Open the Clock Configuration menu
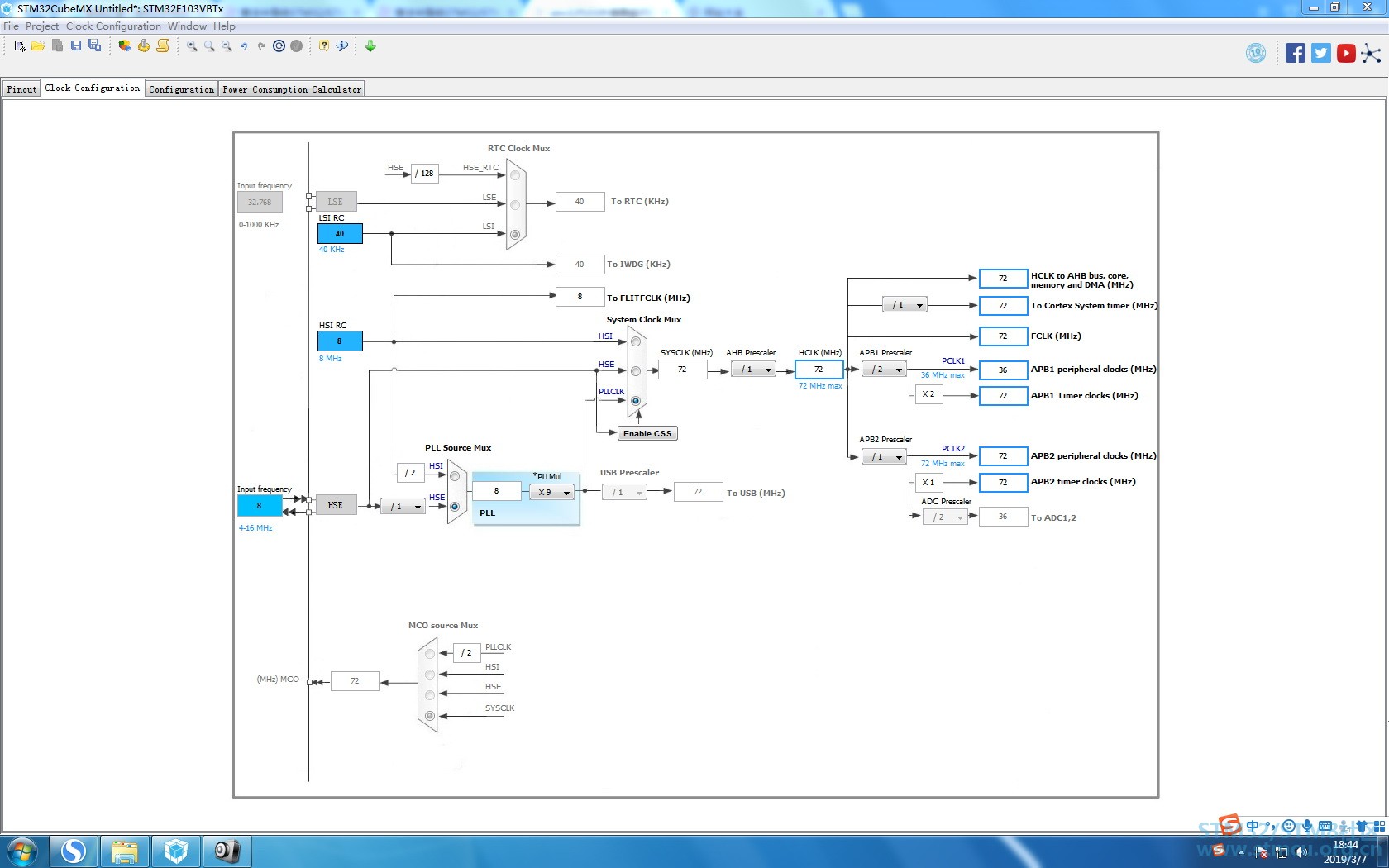Viewport: 1389px width, 868px height. click(113, 26)
